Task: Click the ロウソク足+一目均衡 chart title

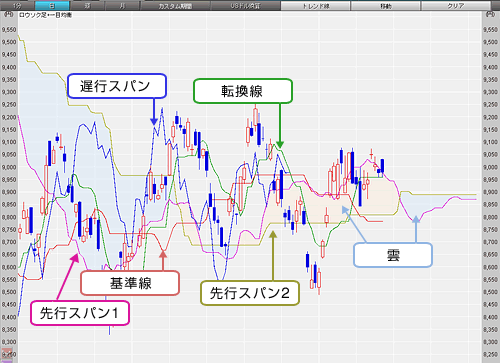Action: 45,15
